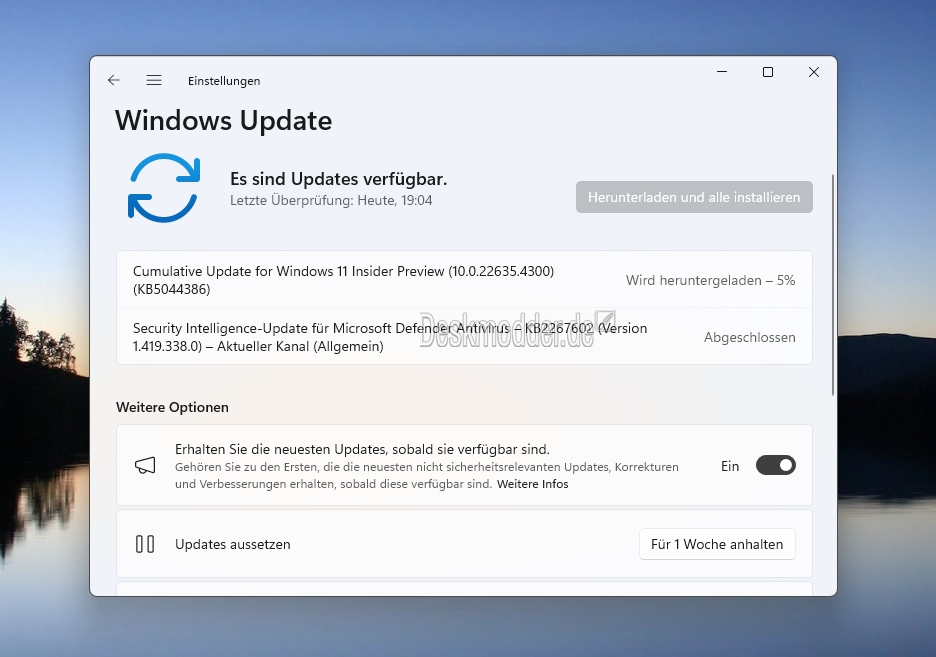
Task: Maximize the Einstellungen window
Action: [768, 72]
